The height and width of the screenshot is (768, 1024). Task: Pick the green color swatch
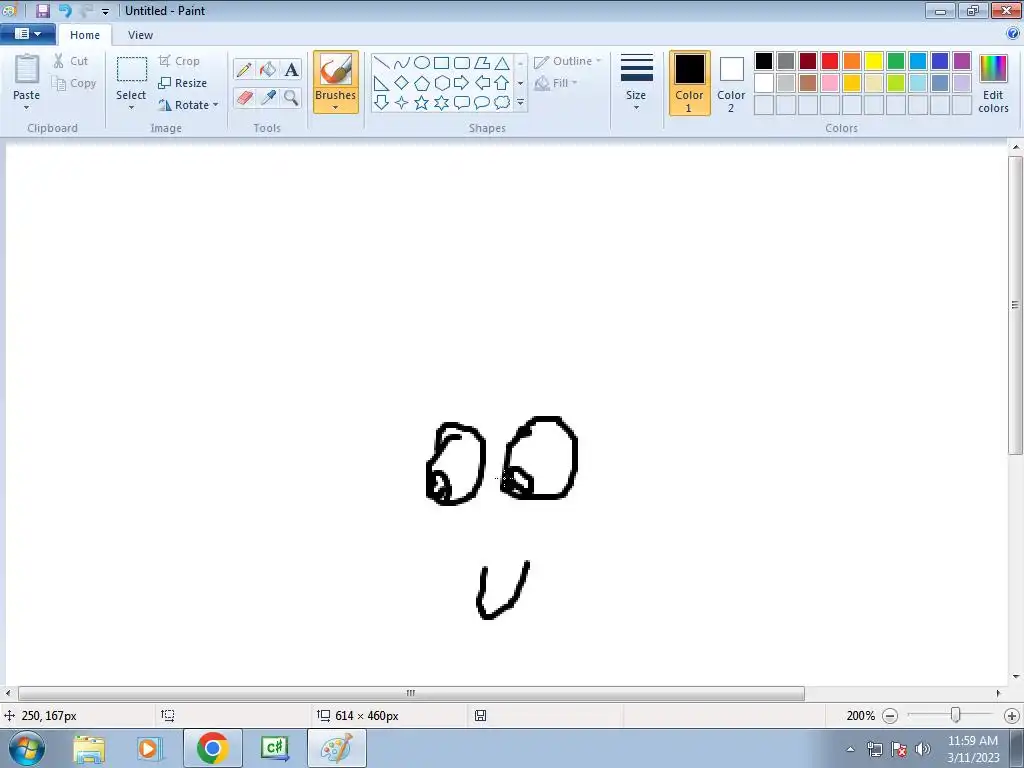point(896,61)
